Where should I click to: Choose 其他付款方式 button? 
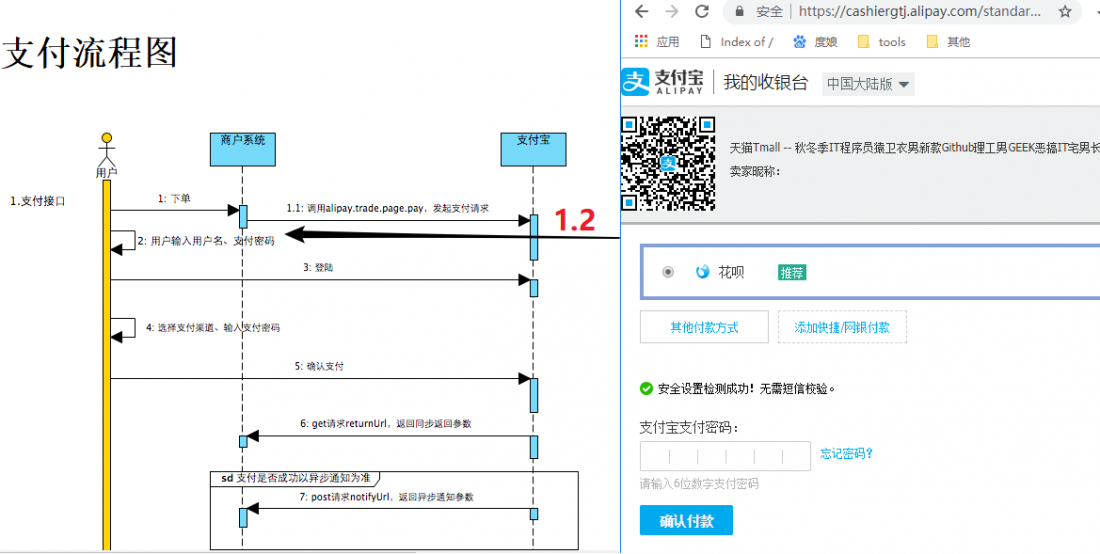coord(704,327)
